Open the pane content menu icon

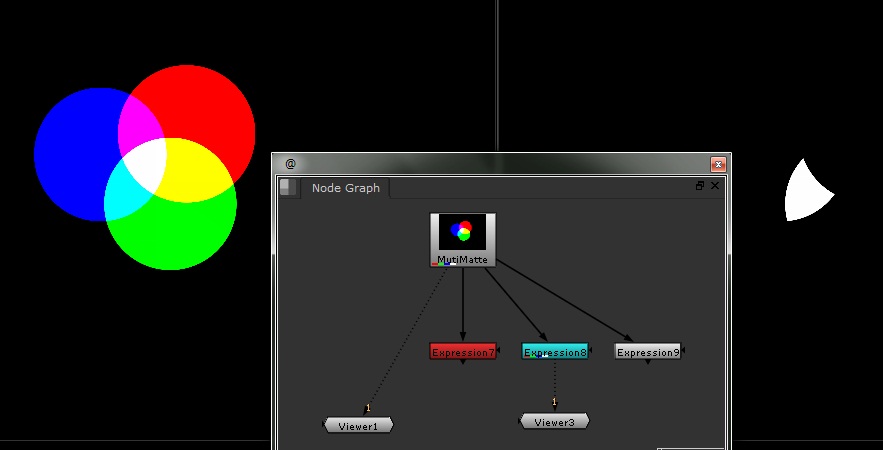[x=288, y=187]
